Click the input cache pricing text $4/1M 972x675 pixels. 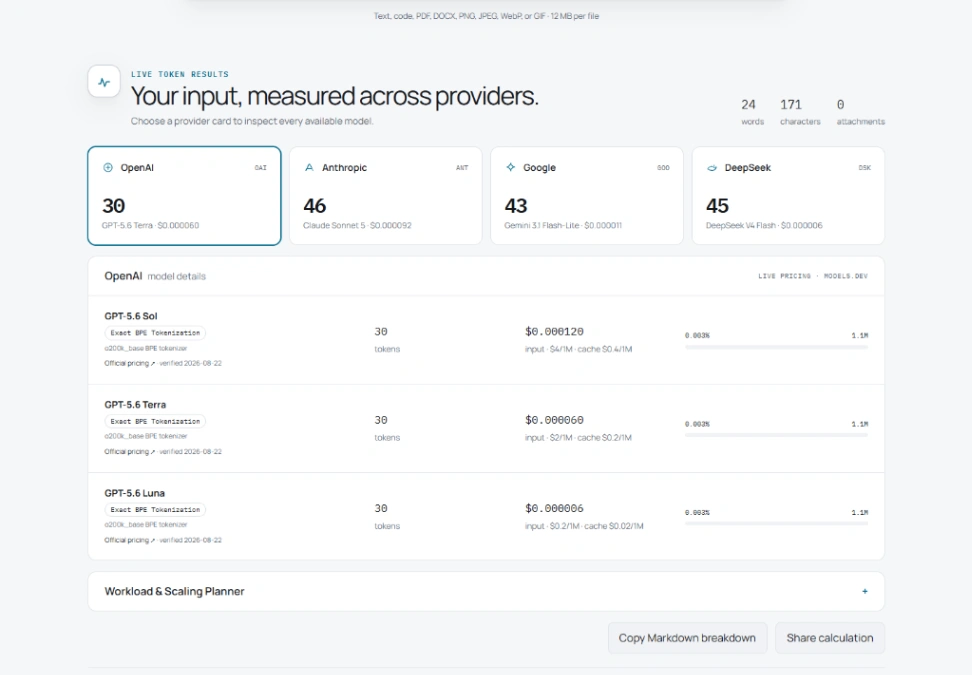coord(578,350)
